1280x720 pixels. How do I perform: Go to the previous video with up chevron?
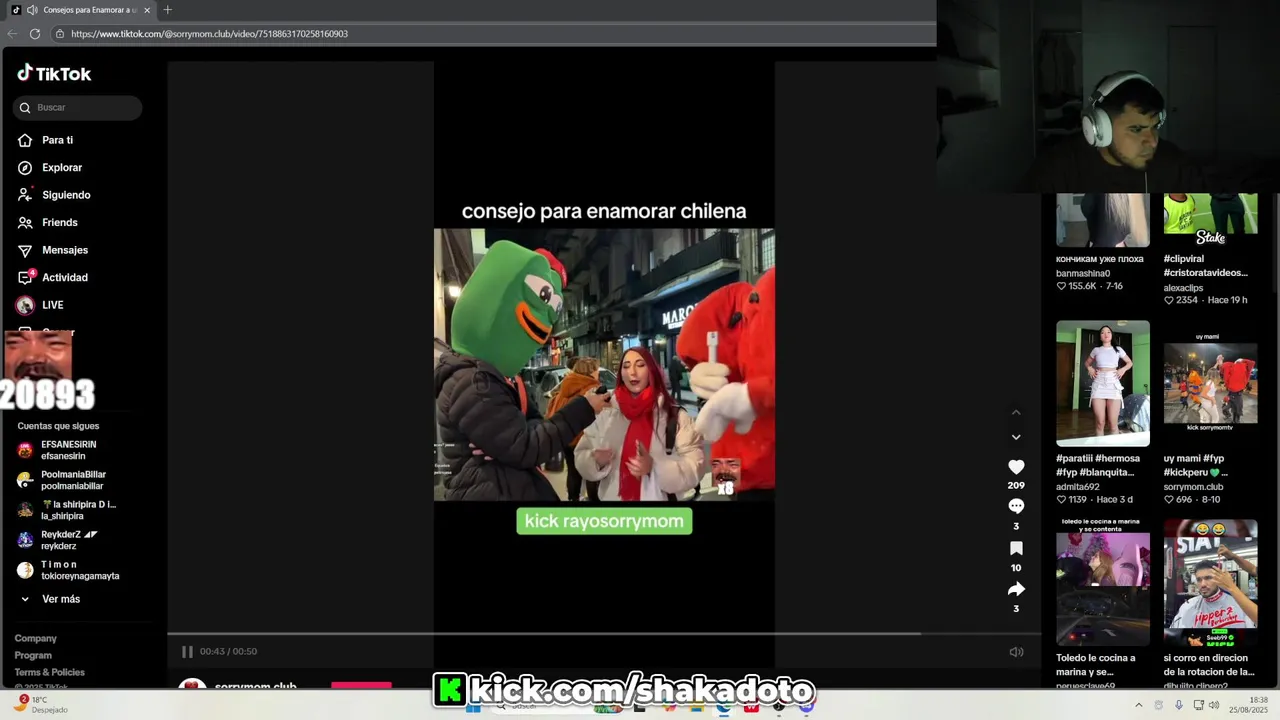pos(1016,412)
